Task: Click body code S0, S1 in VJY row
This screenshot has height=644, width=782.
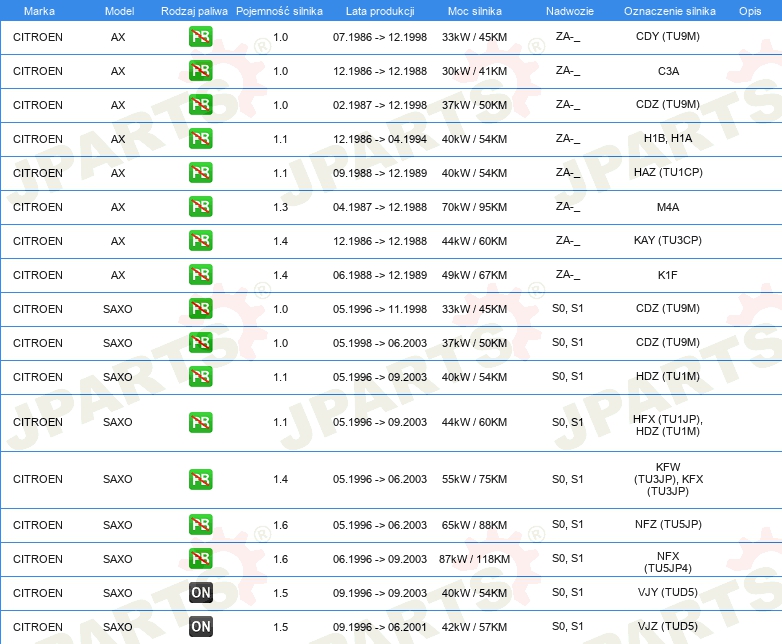Action: tap(568, 592)
